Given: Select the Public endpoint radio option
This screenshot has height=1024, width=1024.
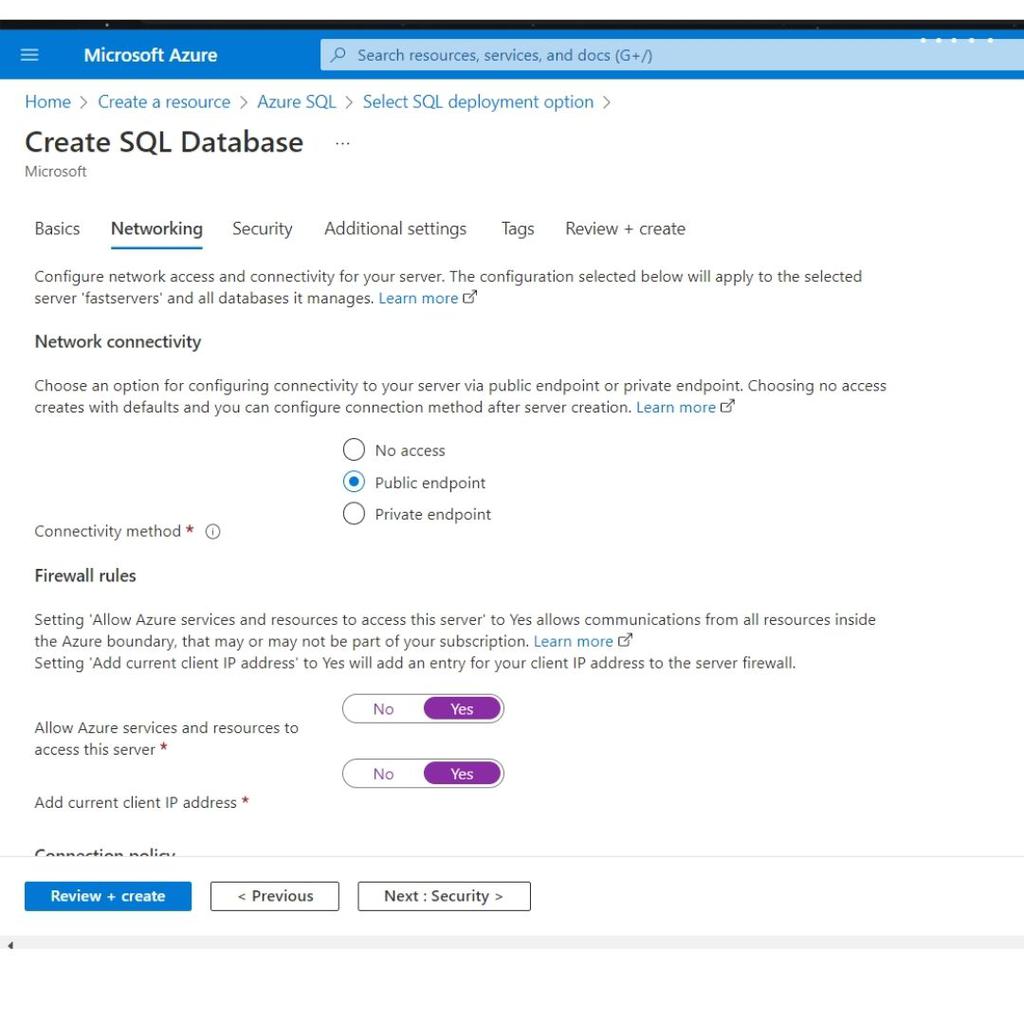Looking at the screenshot, I should pyautogui.click(x=354, y=482).
